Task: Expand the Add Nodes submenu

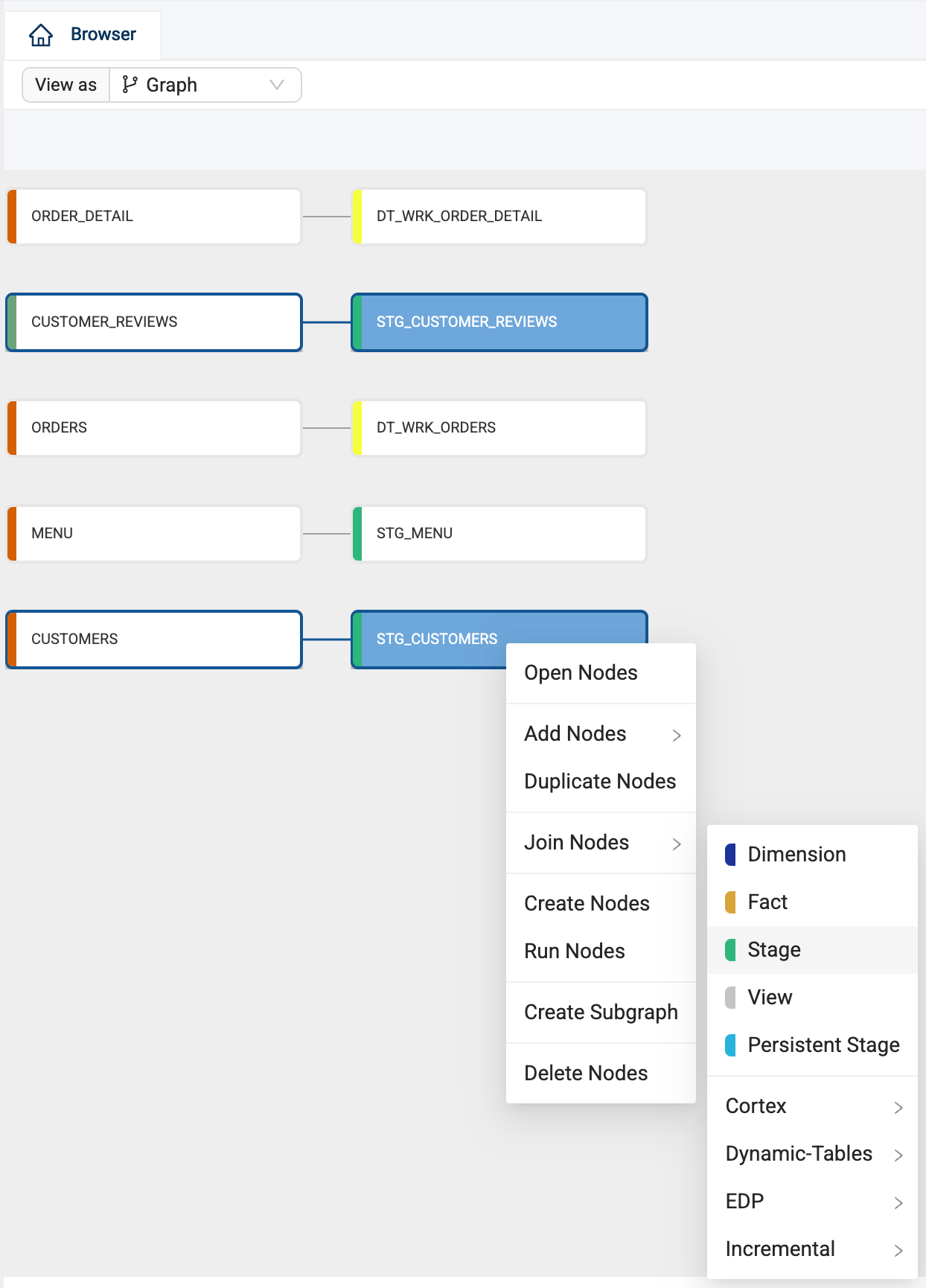Action: coord(601,734)
